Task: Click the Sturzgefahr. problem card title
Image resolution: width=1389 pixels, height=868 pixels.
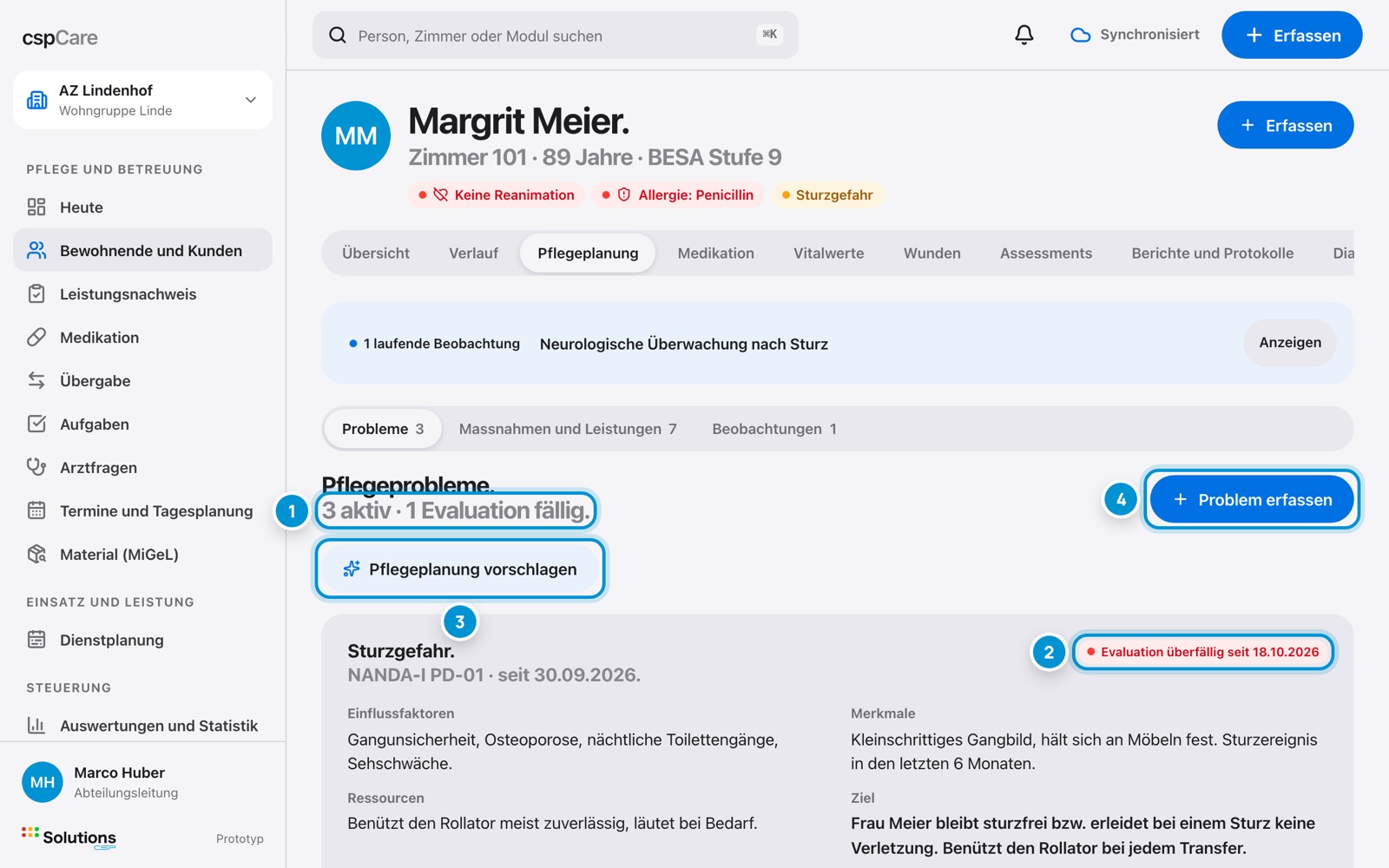Action: [400, 651]
